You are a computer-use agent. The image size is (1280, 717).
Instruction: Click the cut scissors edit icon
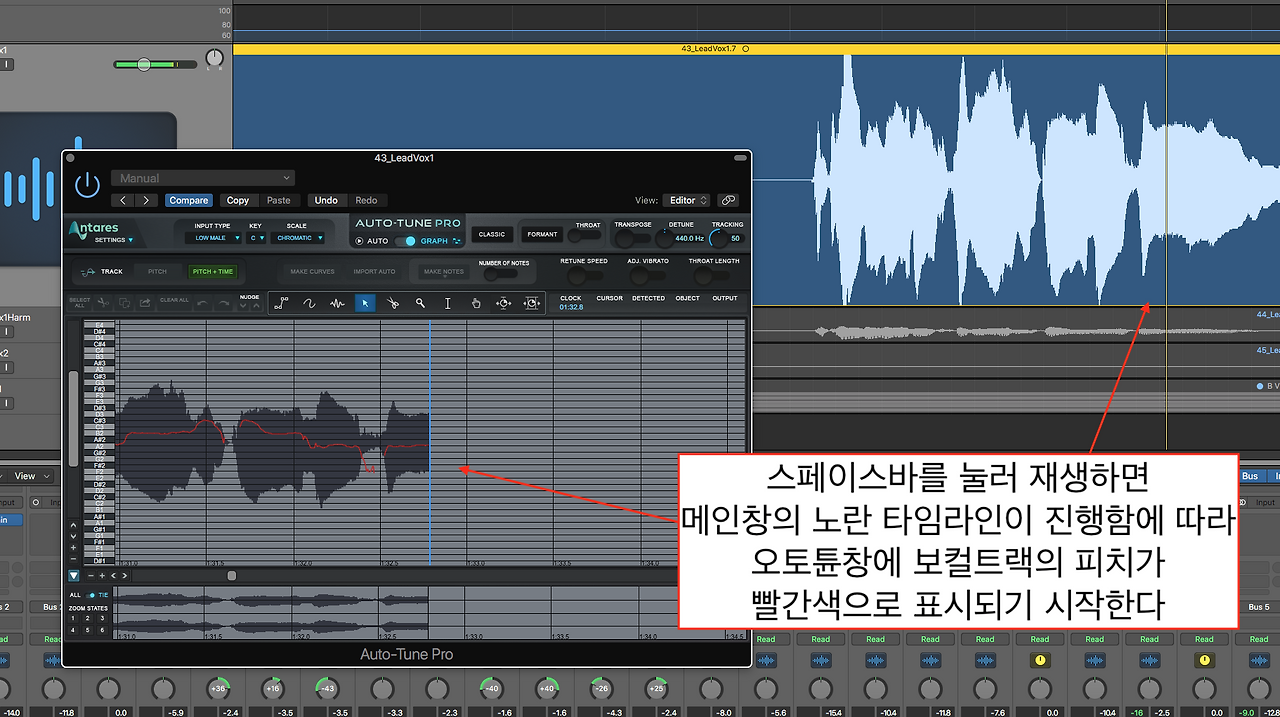coord(102,302)
